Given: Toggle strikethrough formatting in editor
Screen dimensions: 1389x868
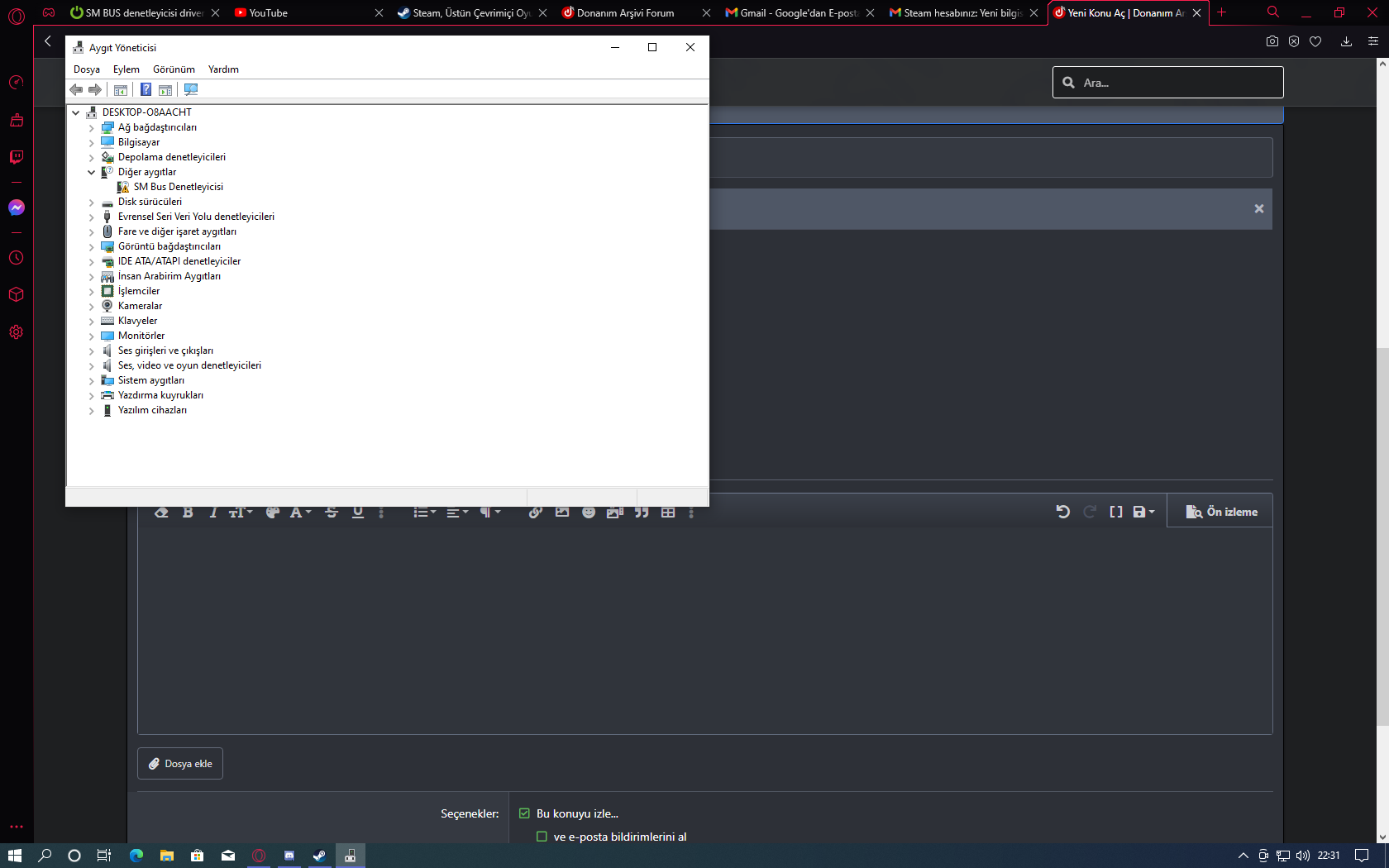Looking at the screenshot, I should click(332, 513).
